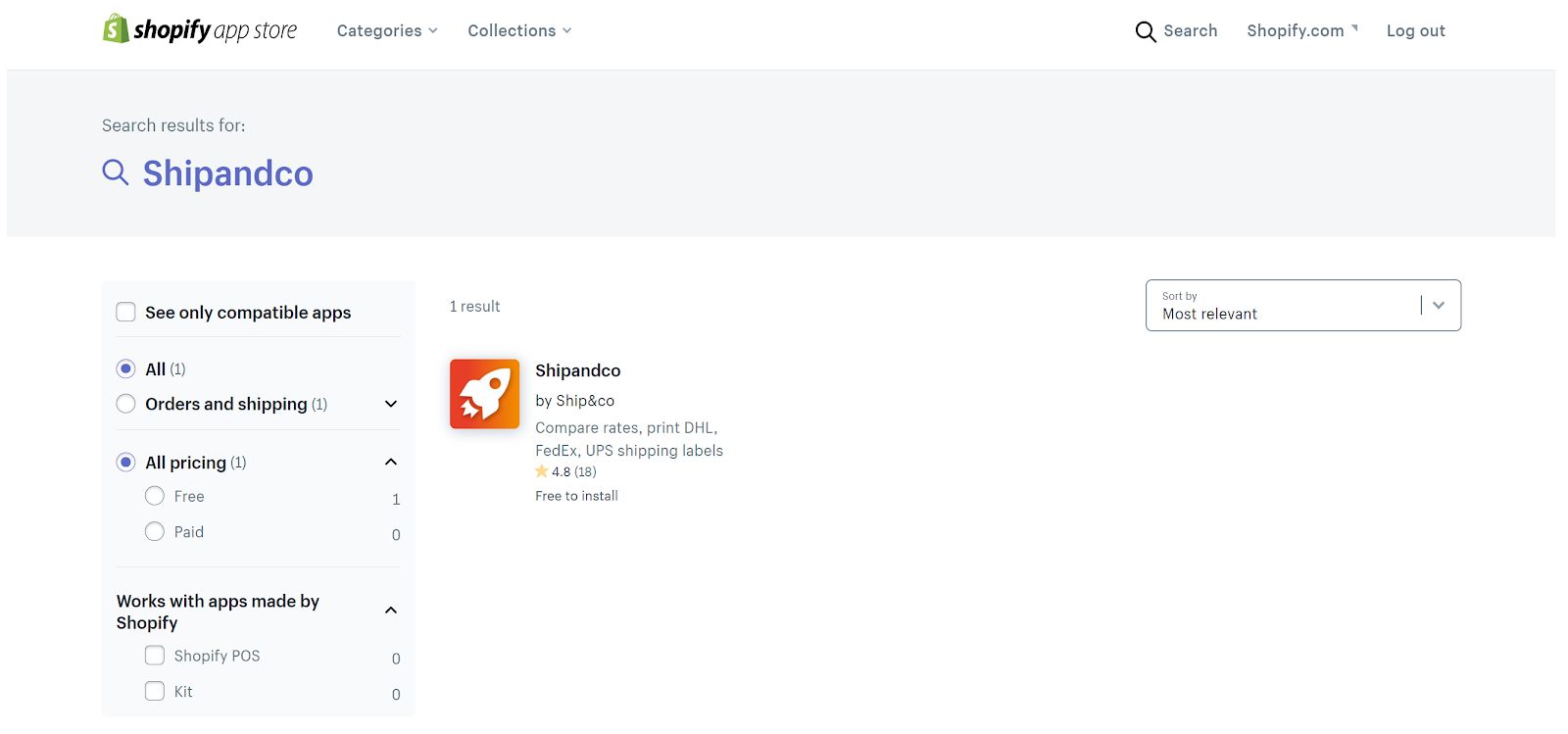Enable See only compatible apps checkbox
The width and height of the screenshot is (1568, 734).
(125, 313)
